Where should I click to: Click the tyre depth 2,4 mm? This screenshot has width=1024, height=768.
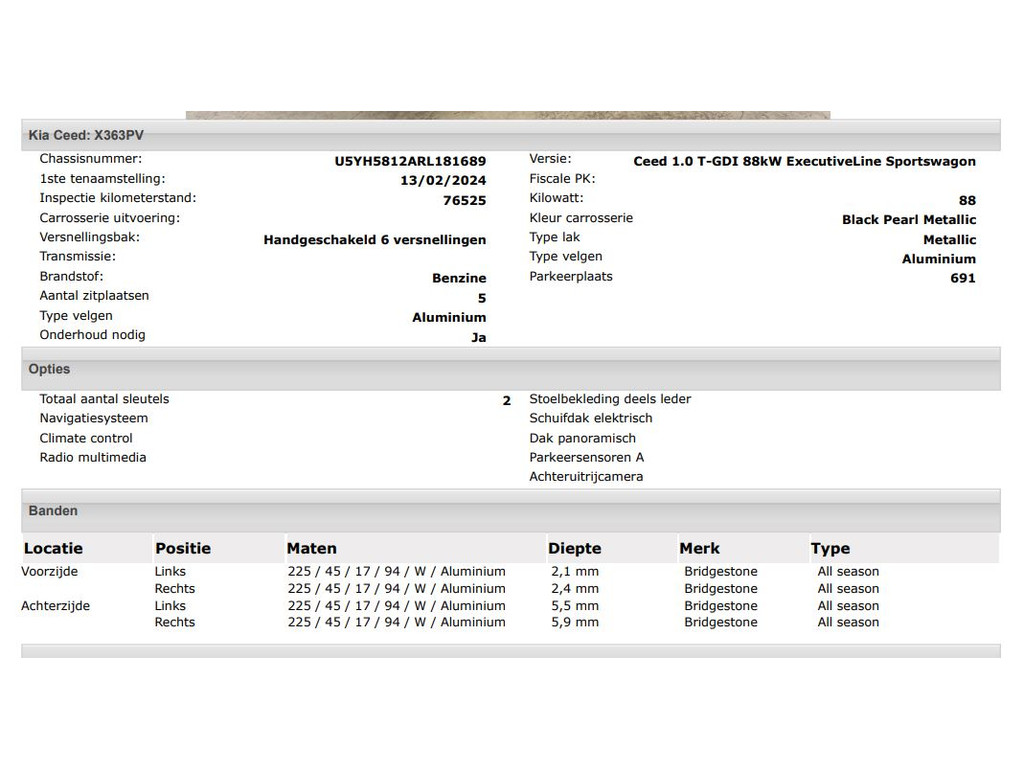click(575, 588)
